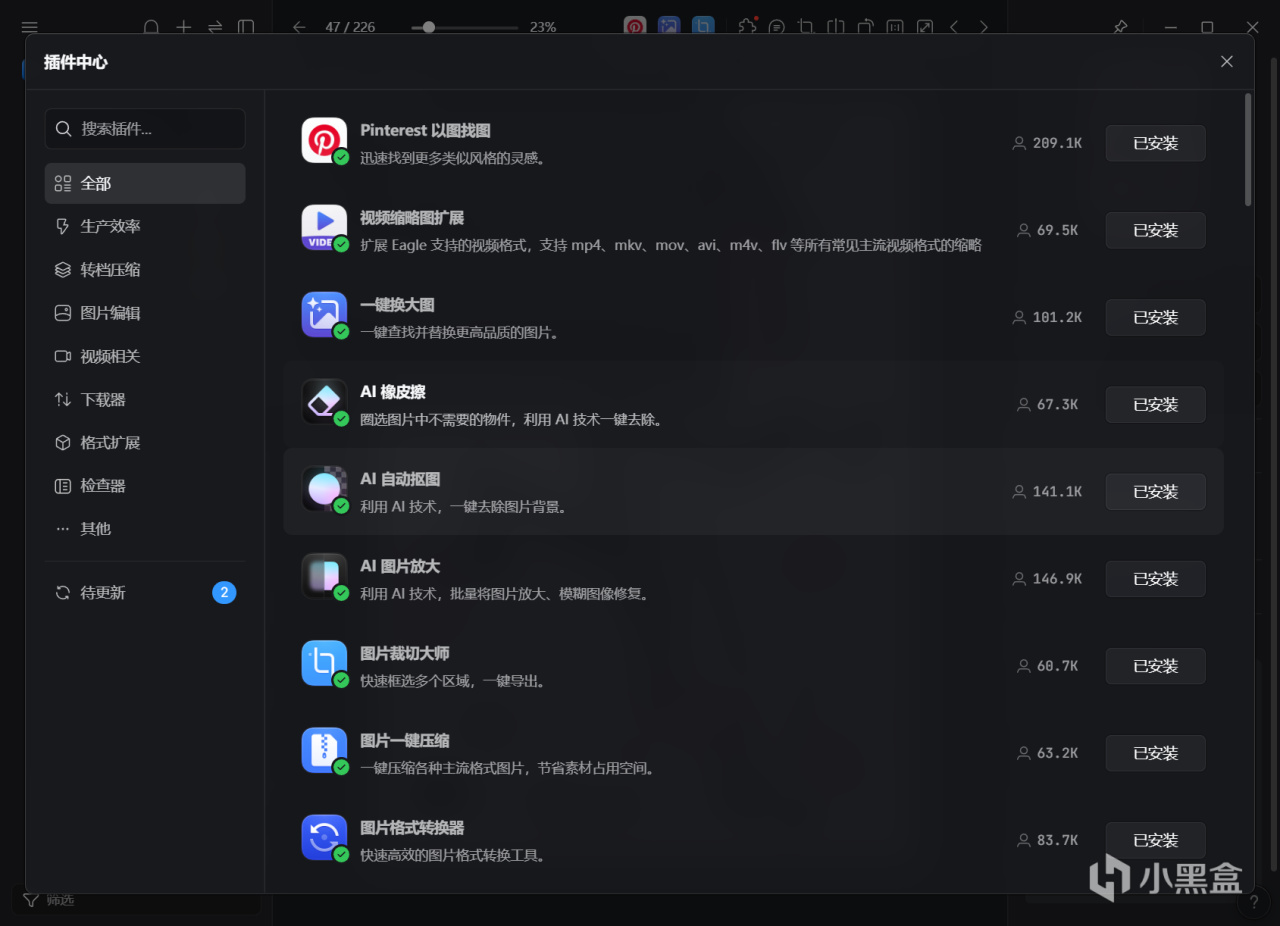Image resolution: width=1280 pixels, height=926 pixels.
Task: Click the "Pinterest 以图找图" plugin title
Action: [425, 131]
